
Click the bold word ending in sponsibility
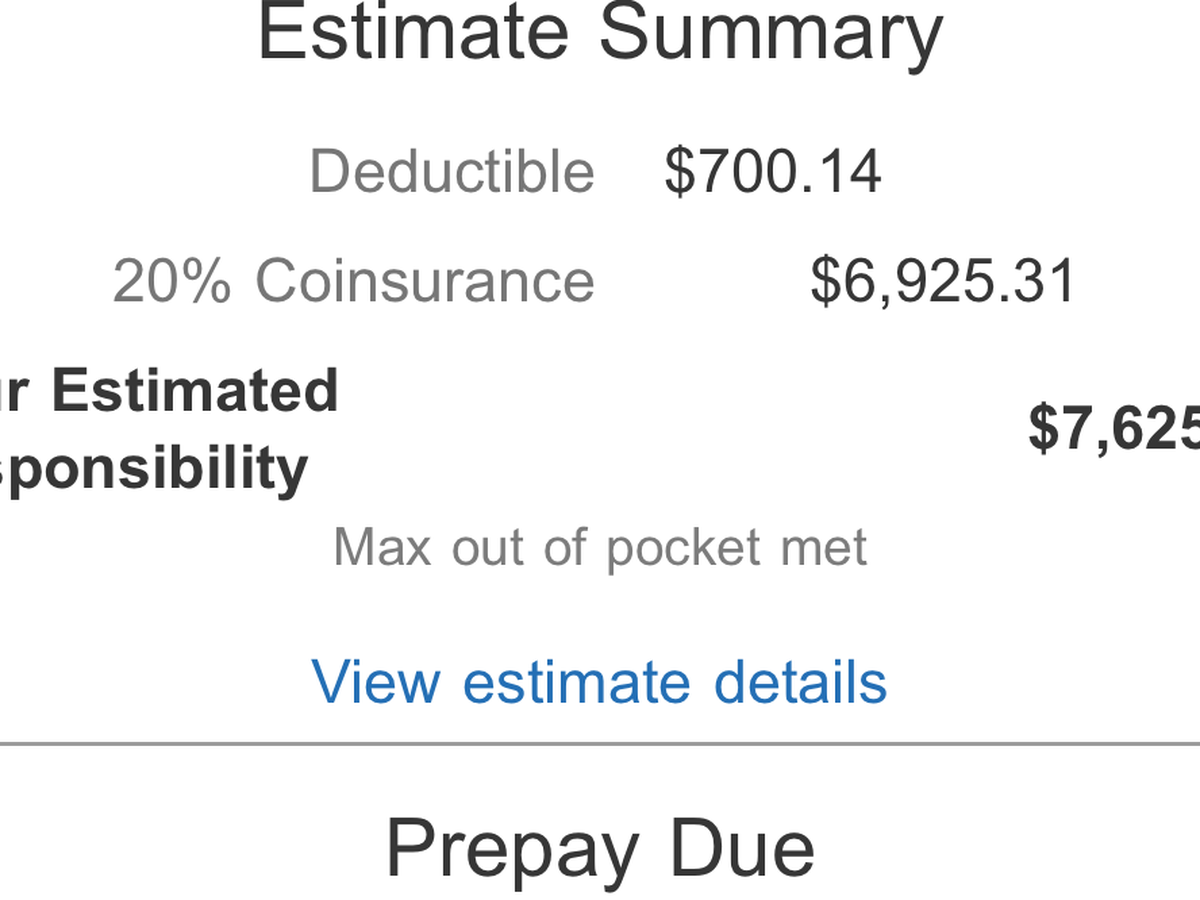click(x=154, y=468)
